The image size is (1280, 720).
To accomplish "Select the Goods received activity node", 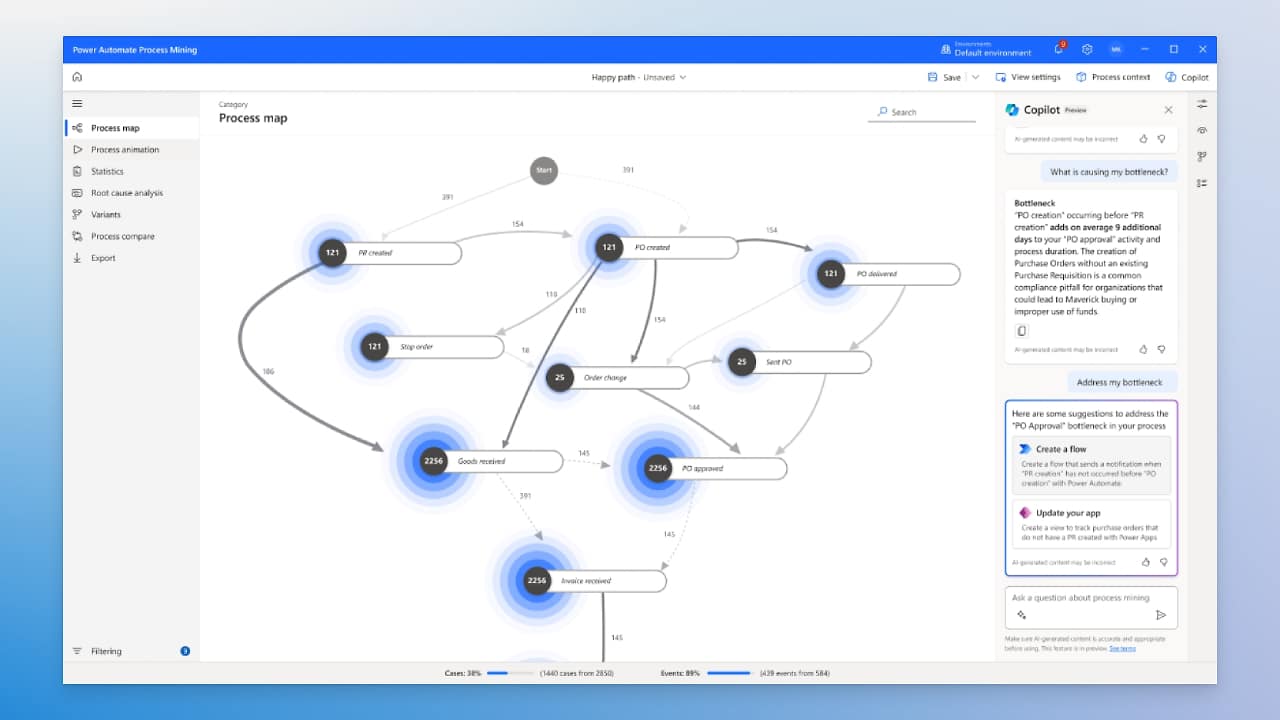I will [491, 461].
